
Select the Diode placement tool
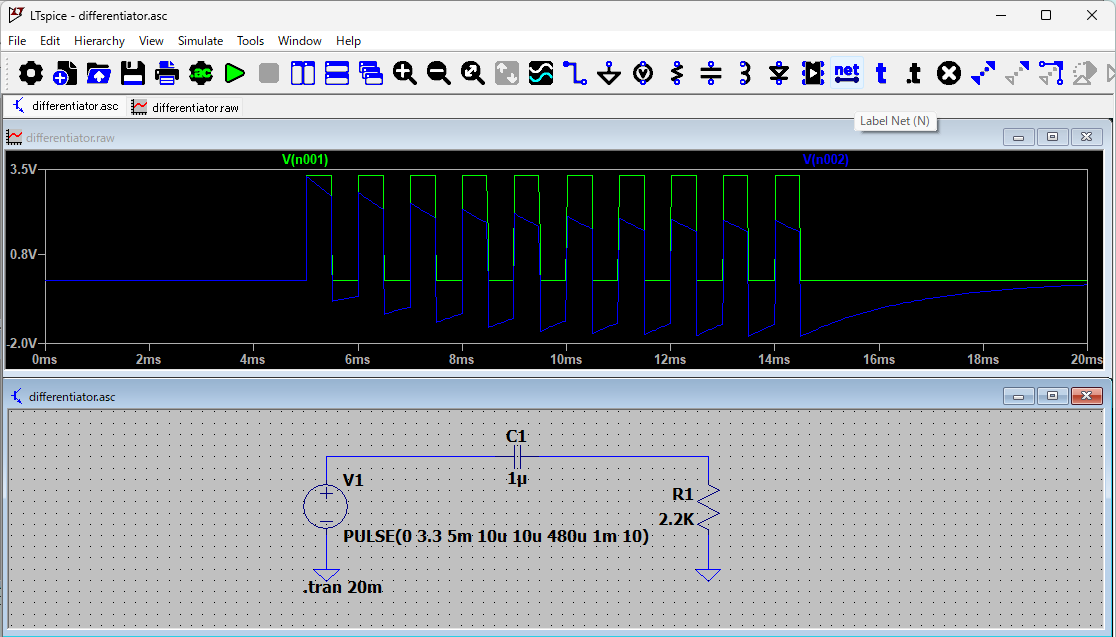779,73
